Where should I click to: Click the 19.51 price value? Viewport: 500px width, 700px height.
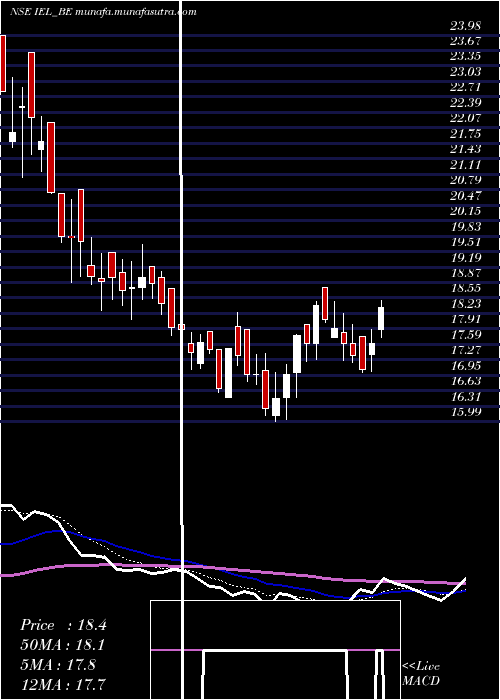(466, 242)
